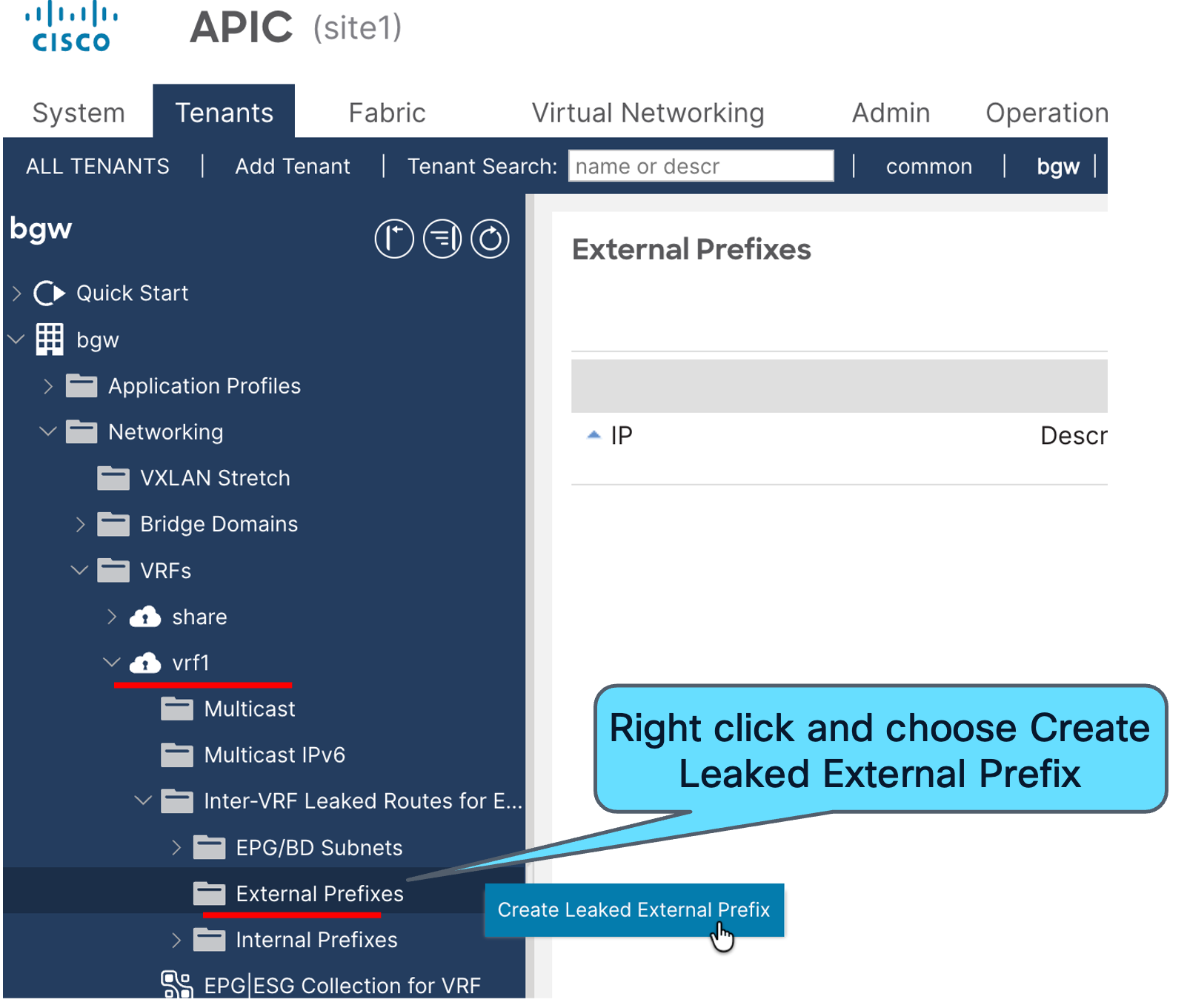Viewport: 1187px width, 1008px height.
Task: Select the Tenants tab
Action: 224,113
